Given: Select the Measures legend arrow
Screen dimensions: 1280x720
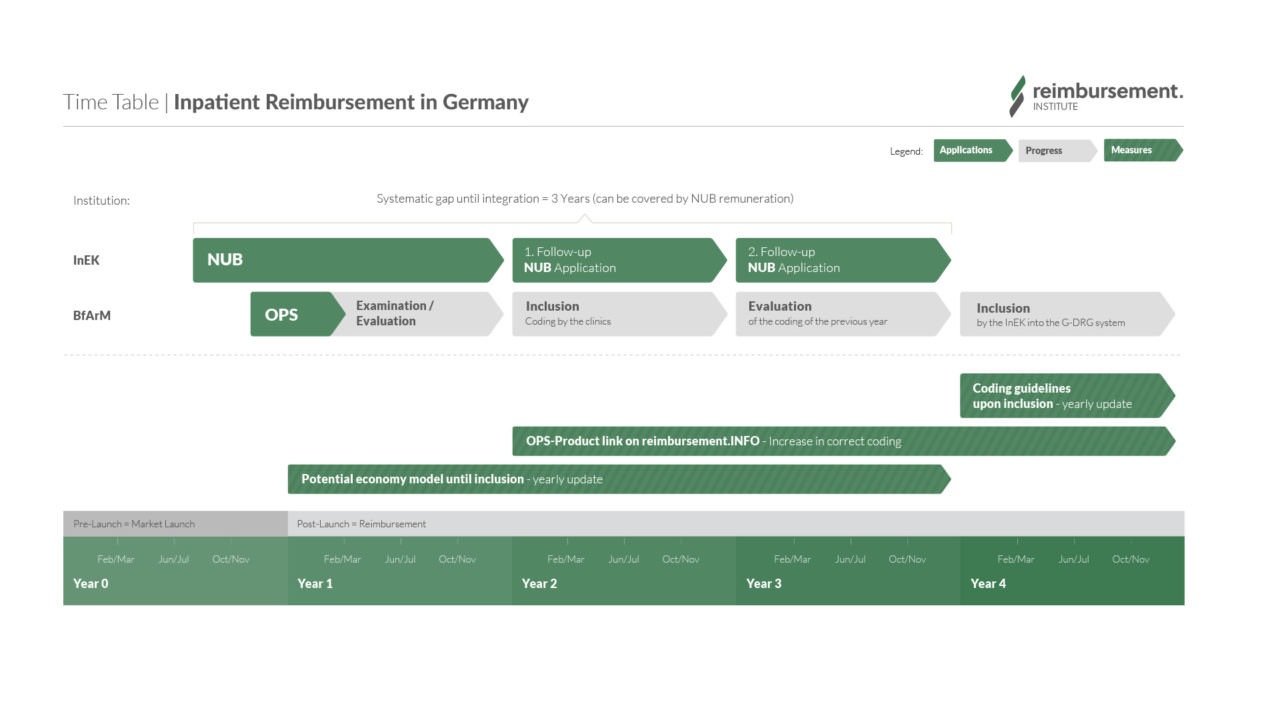Looking at the screenshot, I should pos(1143,150).
